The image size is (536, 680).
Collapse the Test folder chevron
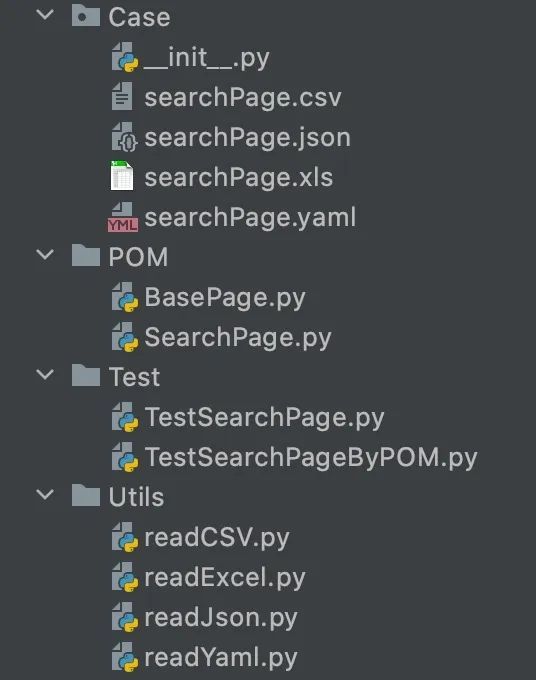45,374
